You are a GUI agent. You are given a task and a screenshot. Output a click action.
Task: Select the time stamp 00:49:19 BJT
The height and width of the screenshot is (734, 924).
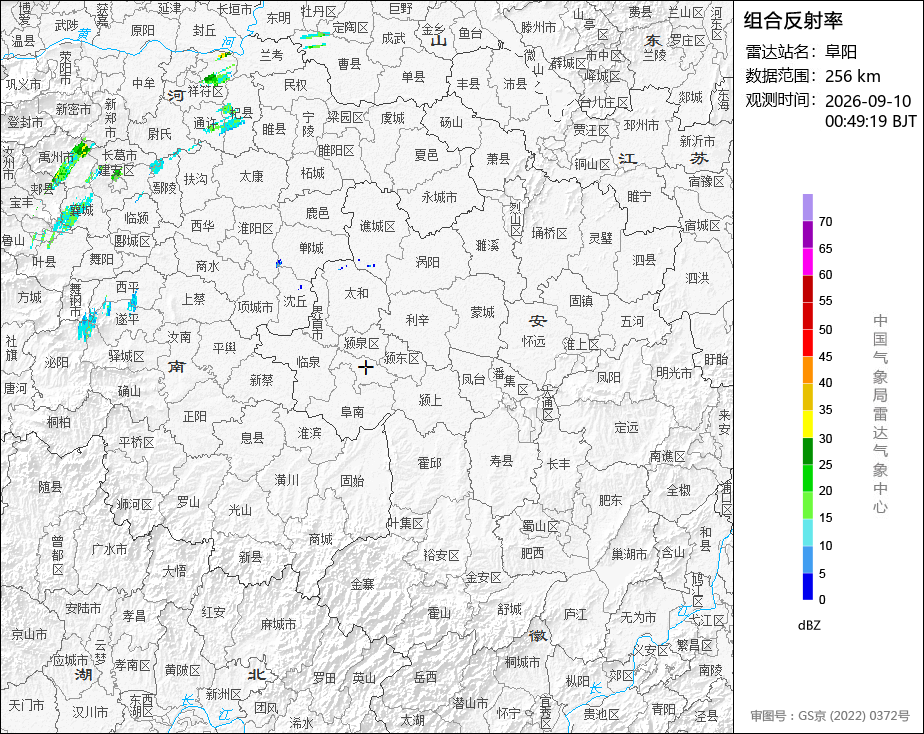pyautogui.click(x=870, y=121)
